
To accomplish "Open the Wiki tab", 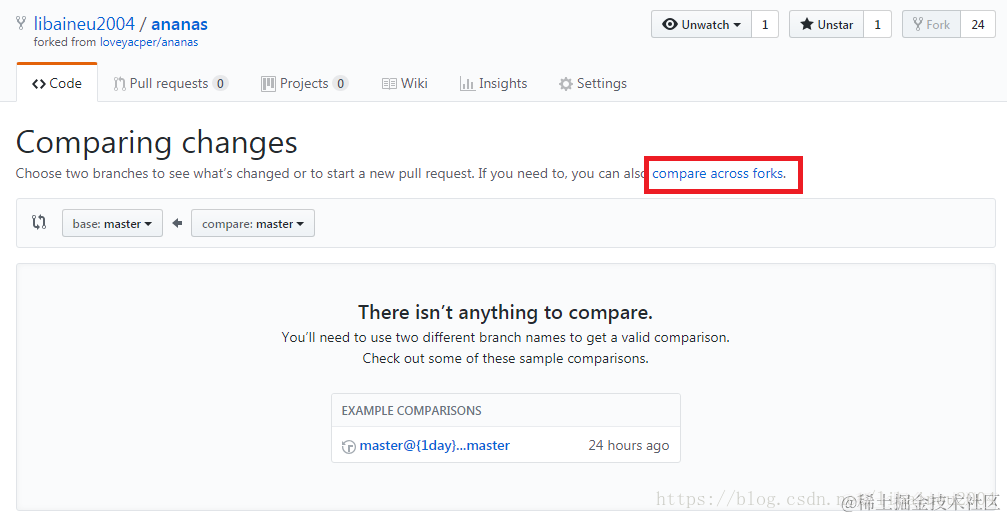I will 405,84.
